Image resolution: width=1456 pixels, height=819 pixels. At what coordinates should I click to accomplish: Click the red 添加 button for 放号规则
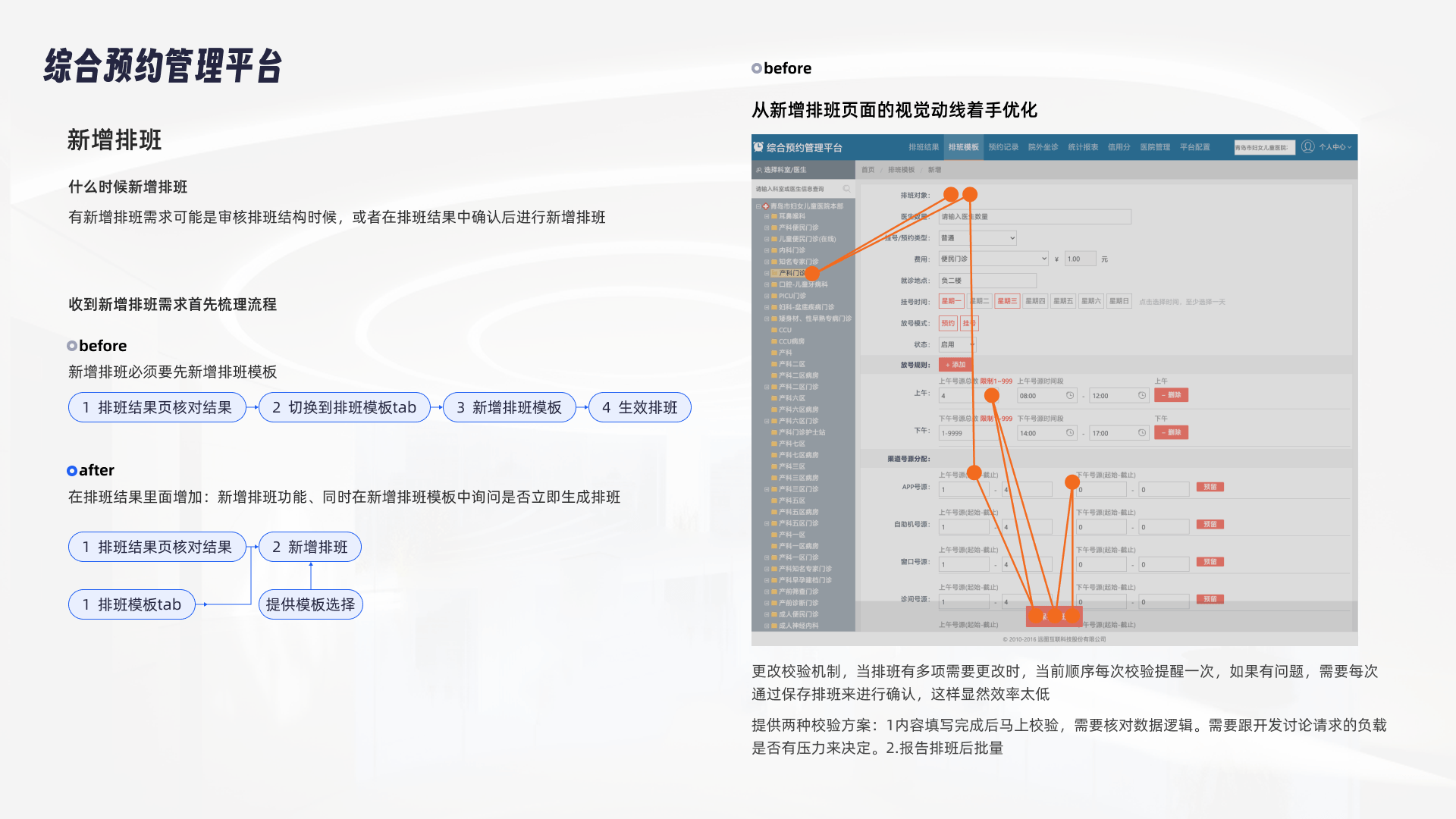[x=955, y=365]
